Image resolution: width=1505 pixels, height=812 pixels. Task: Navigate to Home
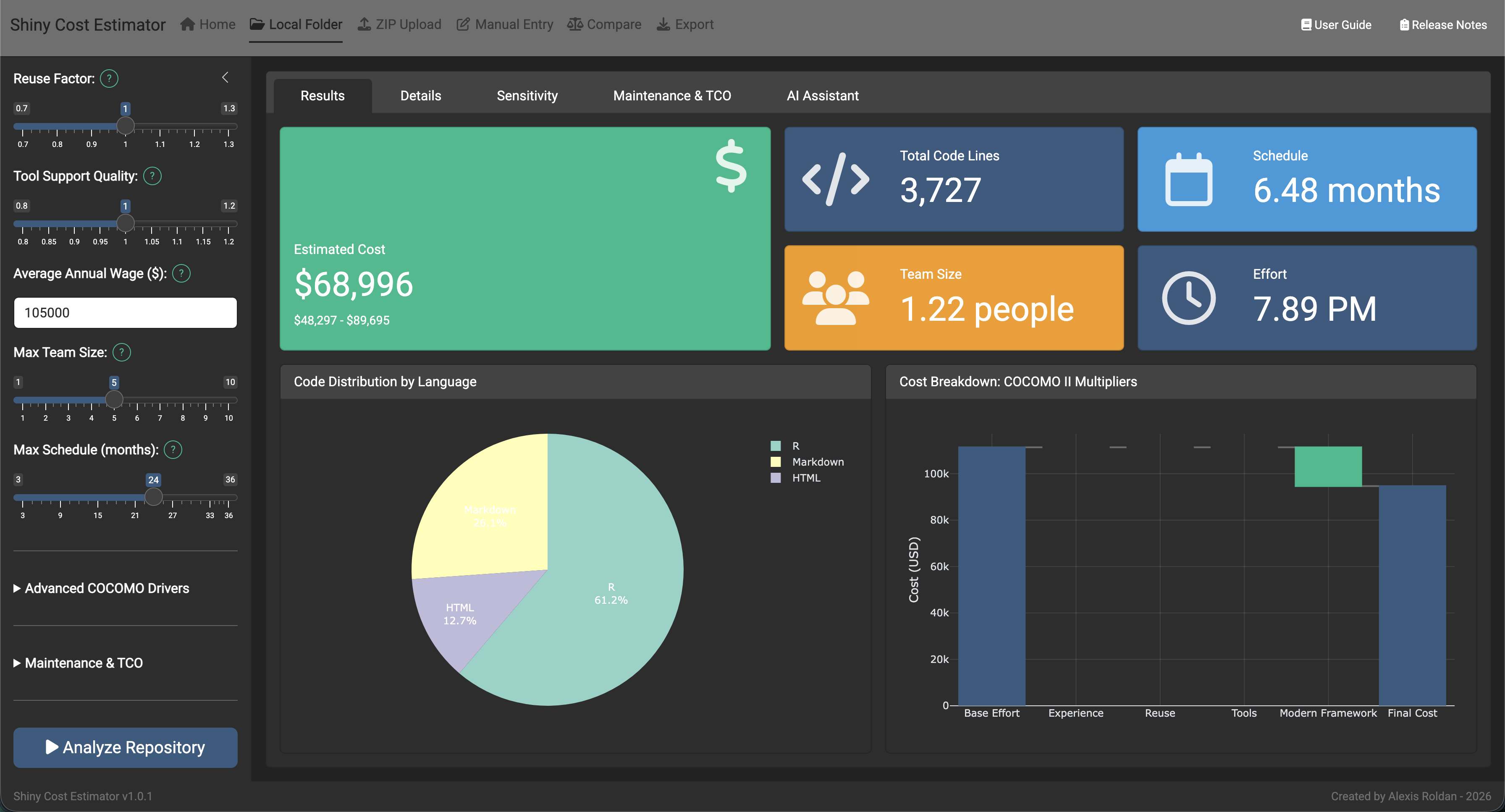coord(208,24)
